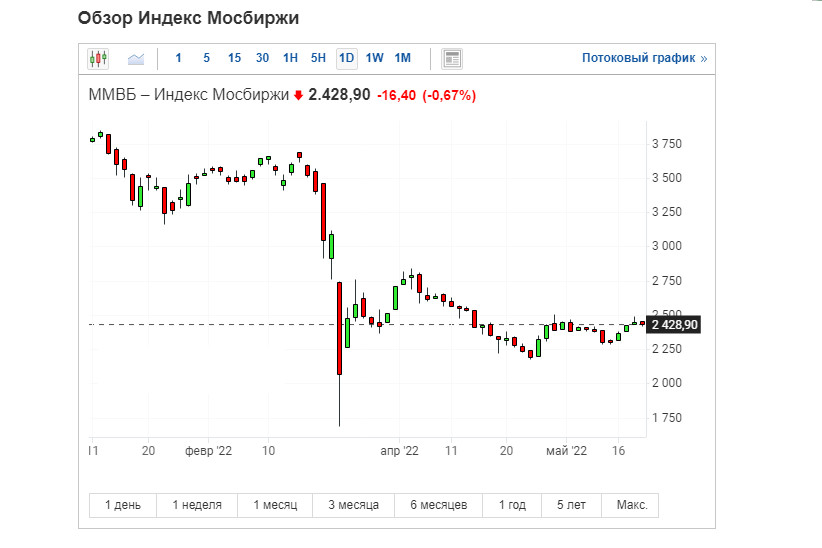Set the 1 minute interval
The image size is (822, 548).
coord(178,58)
